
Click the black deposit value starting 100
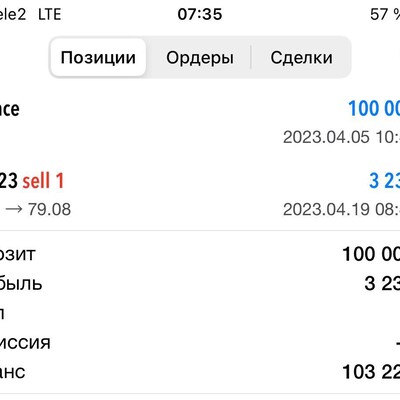[x=371, y=254]
